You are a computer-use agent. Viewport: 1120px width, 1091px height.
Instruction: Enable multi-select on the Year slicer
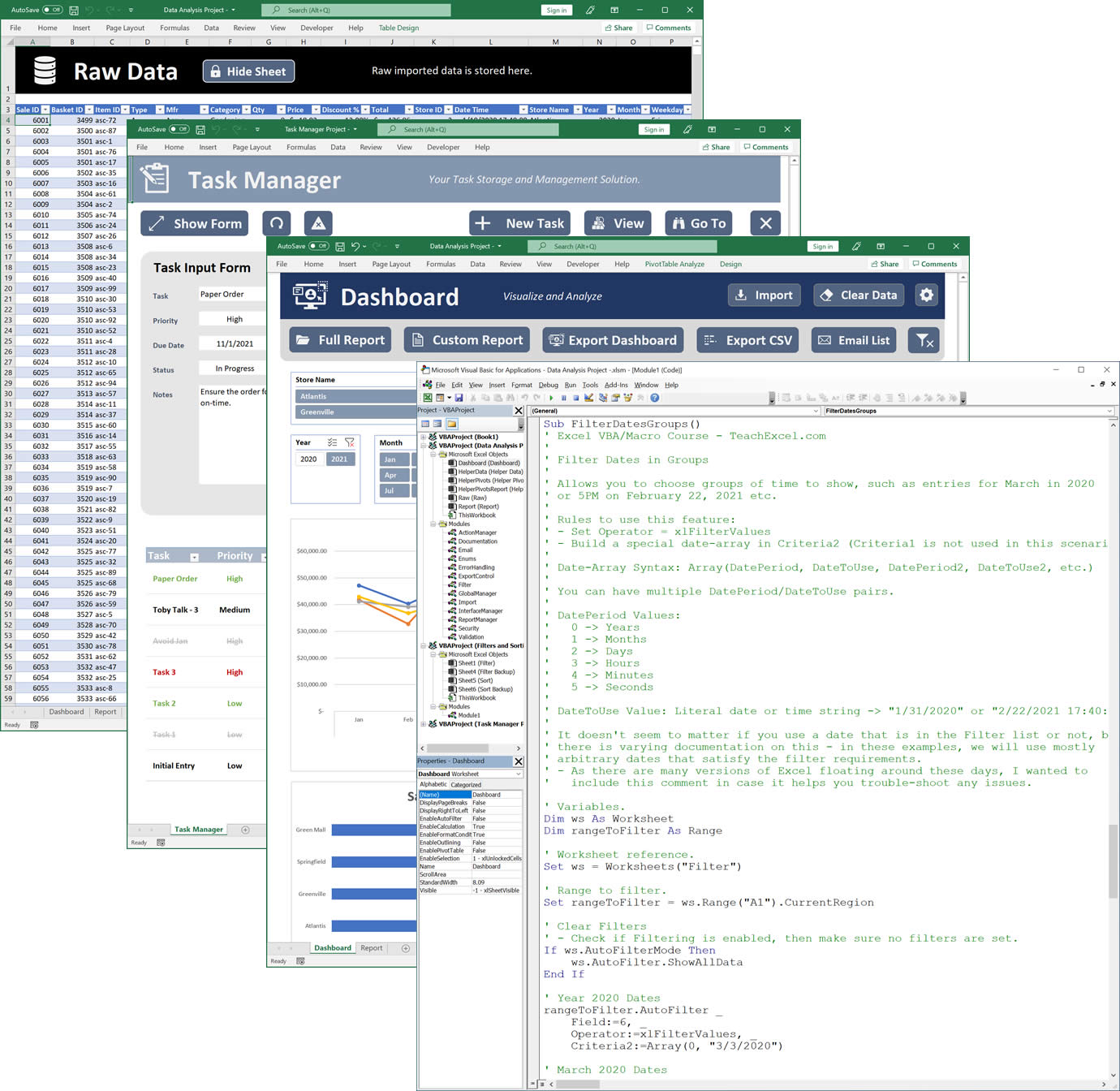pos(331,442)
